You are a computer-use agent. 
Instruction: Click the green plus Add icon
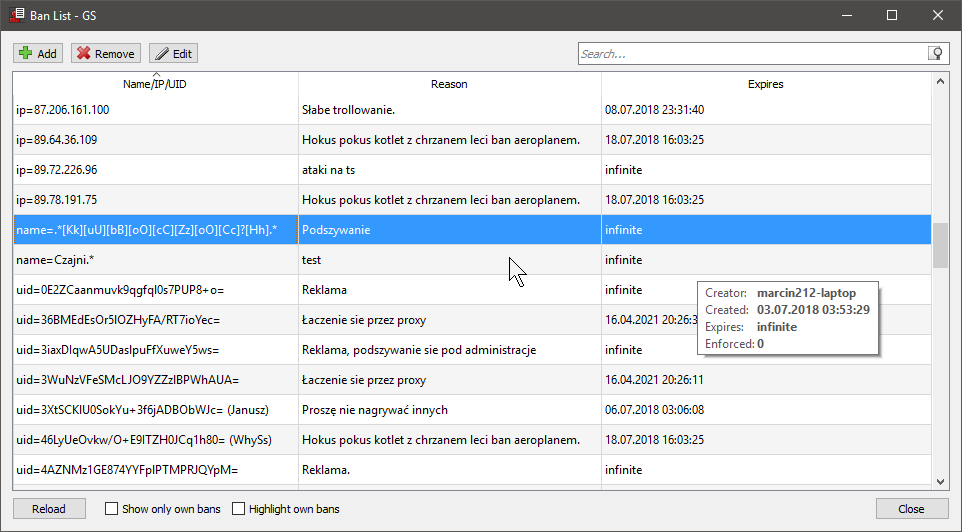click(25, 54)
